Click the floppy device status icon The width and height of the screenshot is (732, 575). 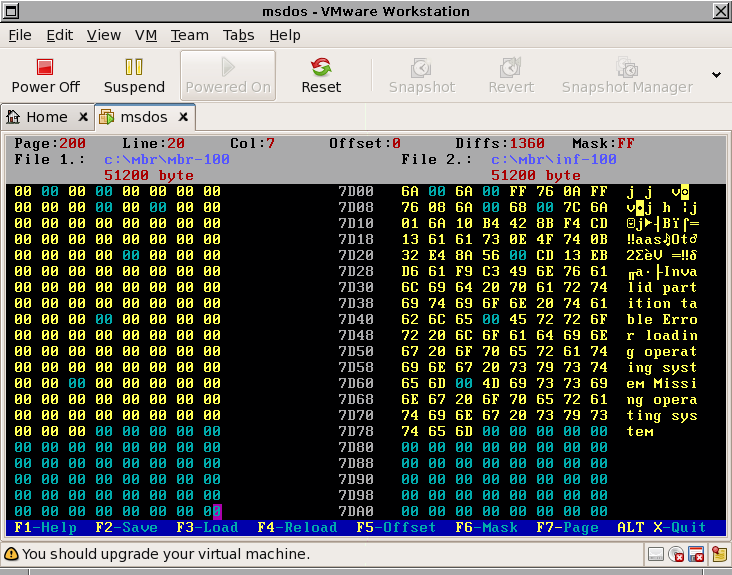696,554
